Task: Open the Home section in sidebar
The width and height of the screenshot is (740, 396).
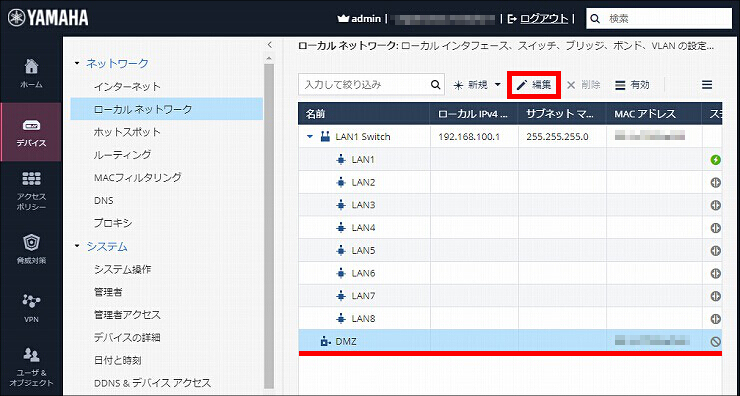Action: (x=31, y=73)
